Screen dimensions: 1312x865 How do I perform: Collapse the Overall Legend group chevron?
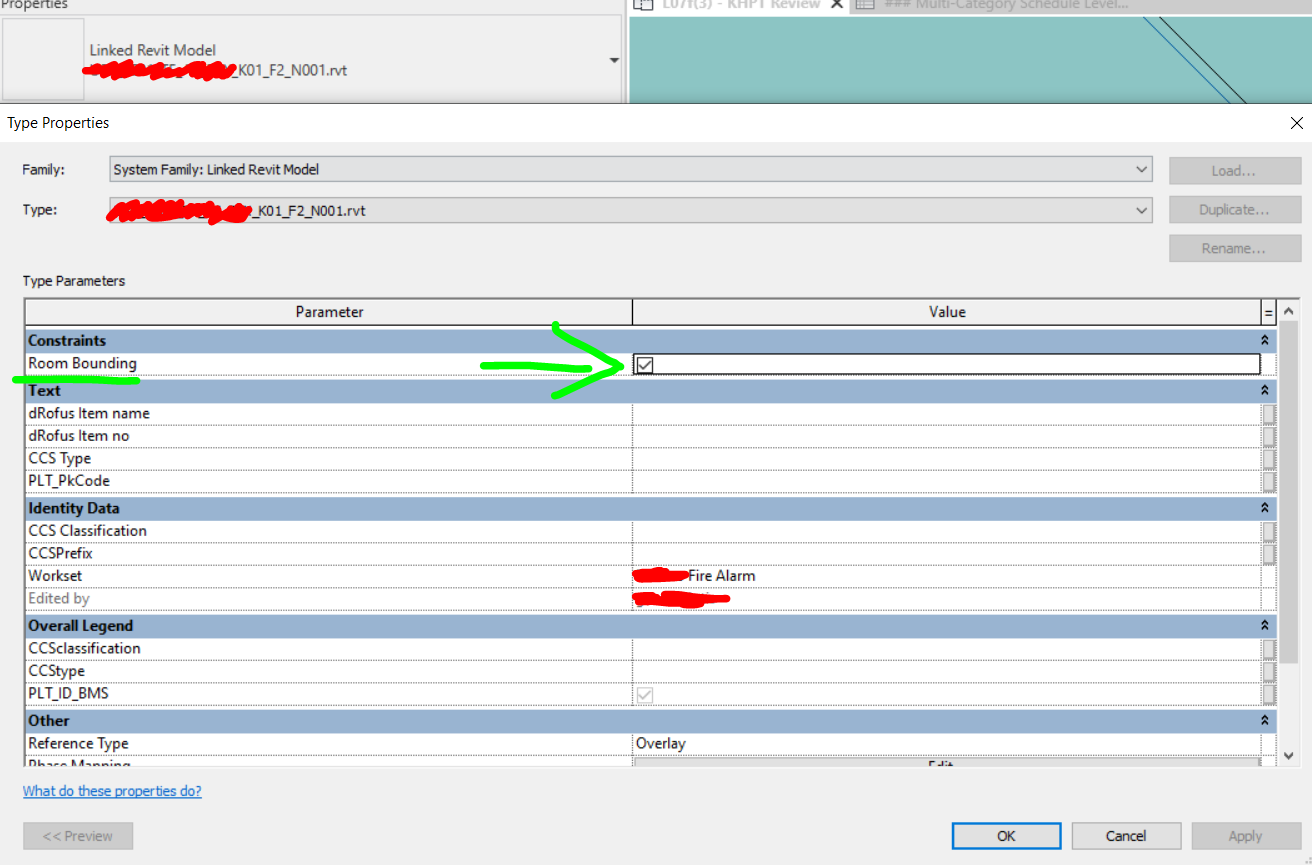1265,626
